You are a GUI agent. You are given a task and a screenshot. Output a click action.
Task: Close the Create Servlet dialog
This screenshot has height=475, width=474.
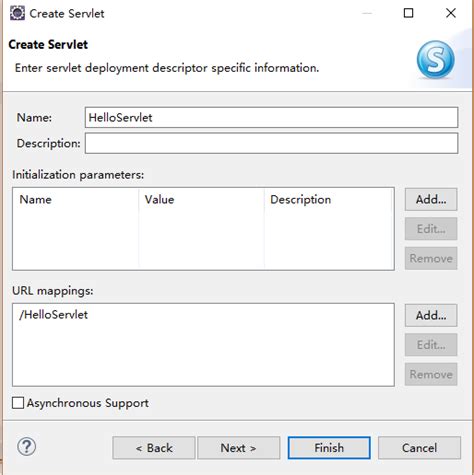[451, 13]
